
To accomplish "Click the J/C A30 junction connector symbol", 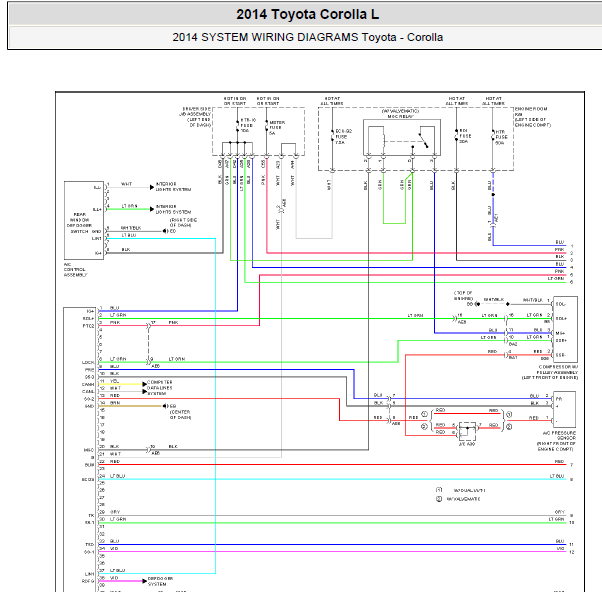I will pos(467,431).
